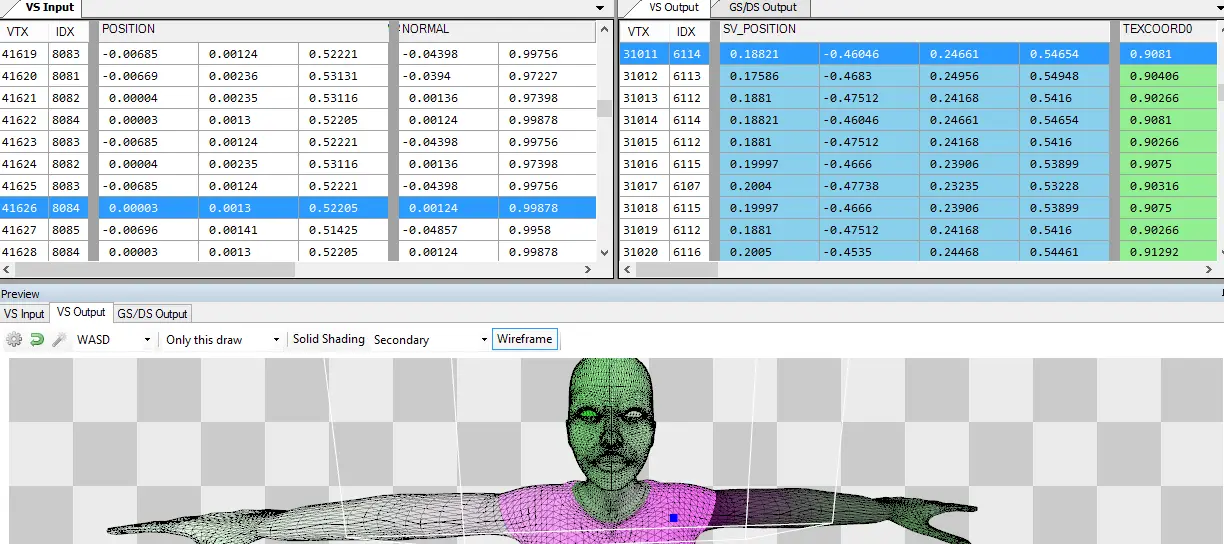Select the top GS/DS Output data tab
1224x544 pixels.
pyautogui.click(x=763, y=7)
